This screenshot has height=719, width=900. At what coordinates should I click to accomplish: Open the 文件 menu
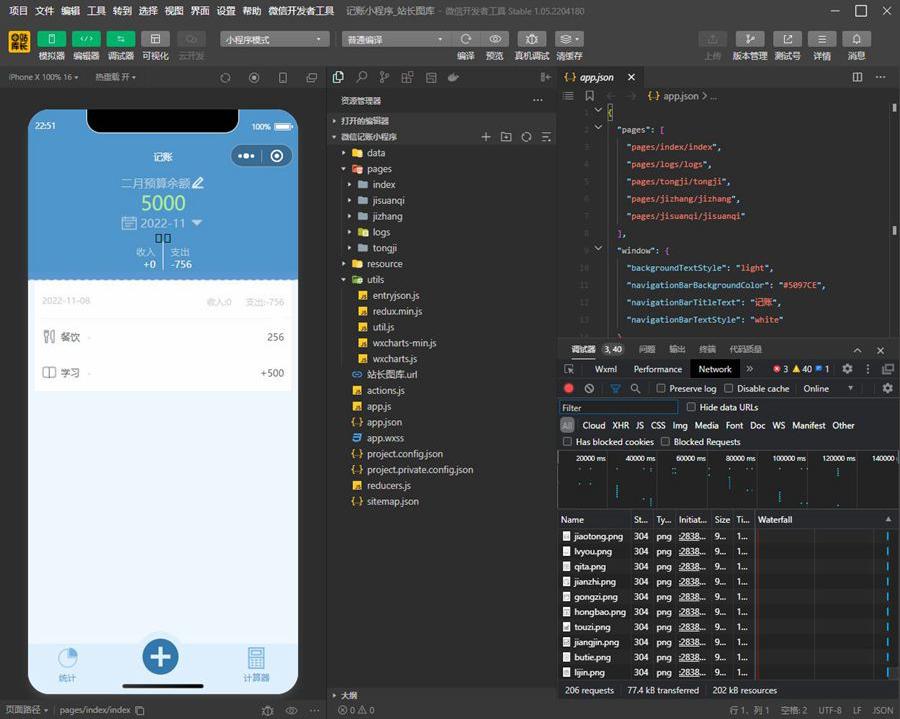[x=44, y=11]
